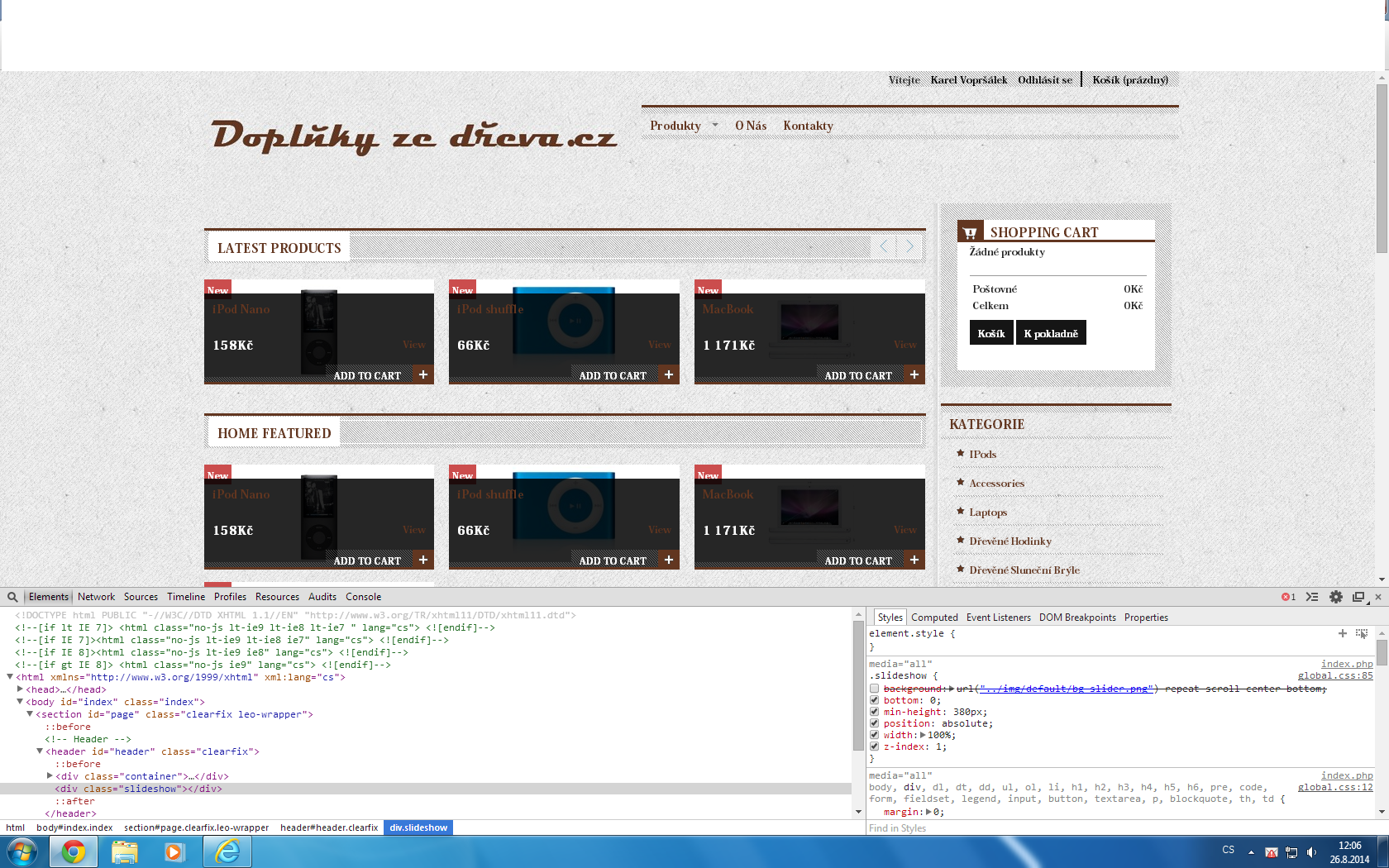Show hidden tray icons arrow
The image size is (1389, 868).
[1251, 852]
